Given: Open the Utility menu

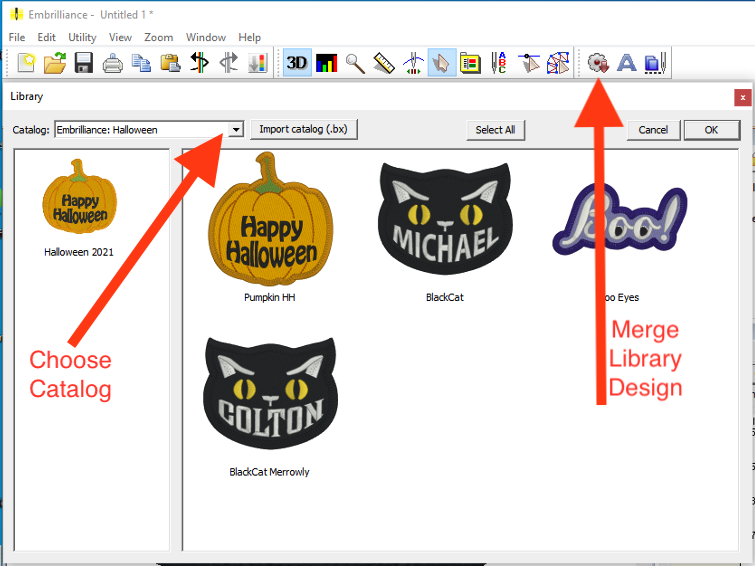Looking at the screenshot, I should 82,37.
